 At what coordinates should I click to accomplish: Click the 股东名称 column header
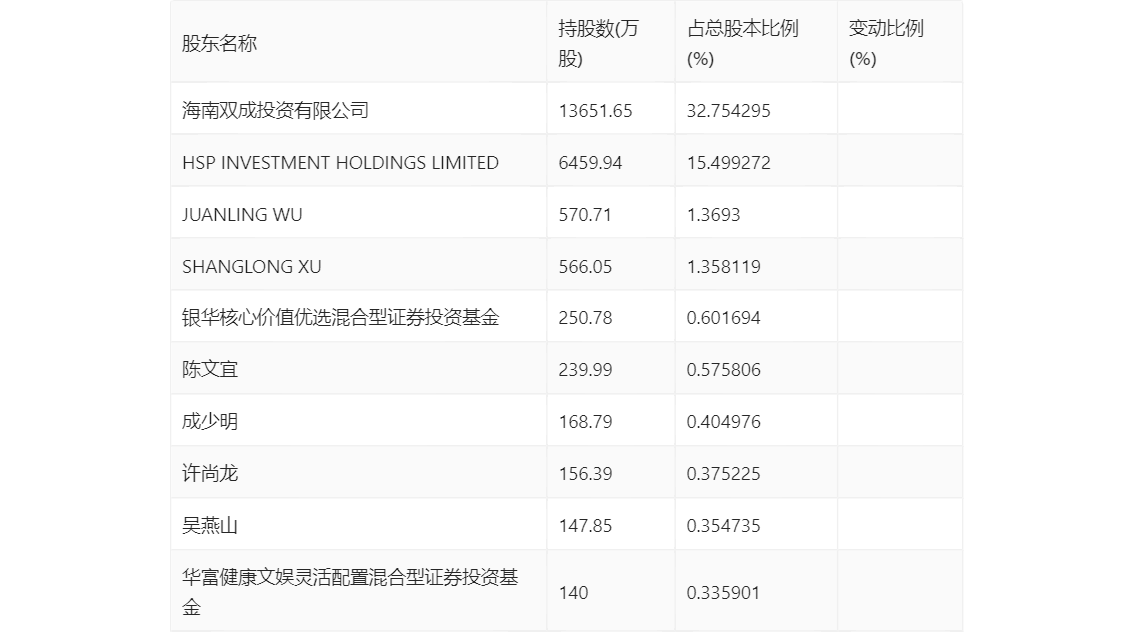[x=219, y=43]
